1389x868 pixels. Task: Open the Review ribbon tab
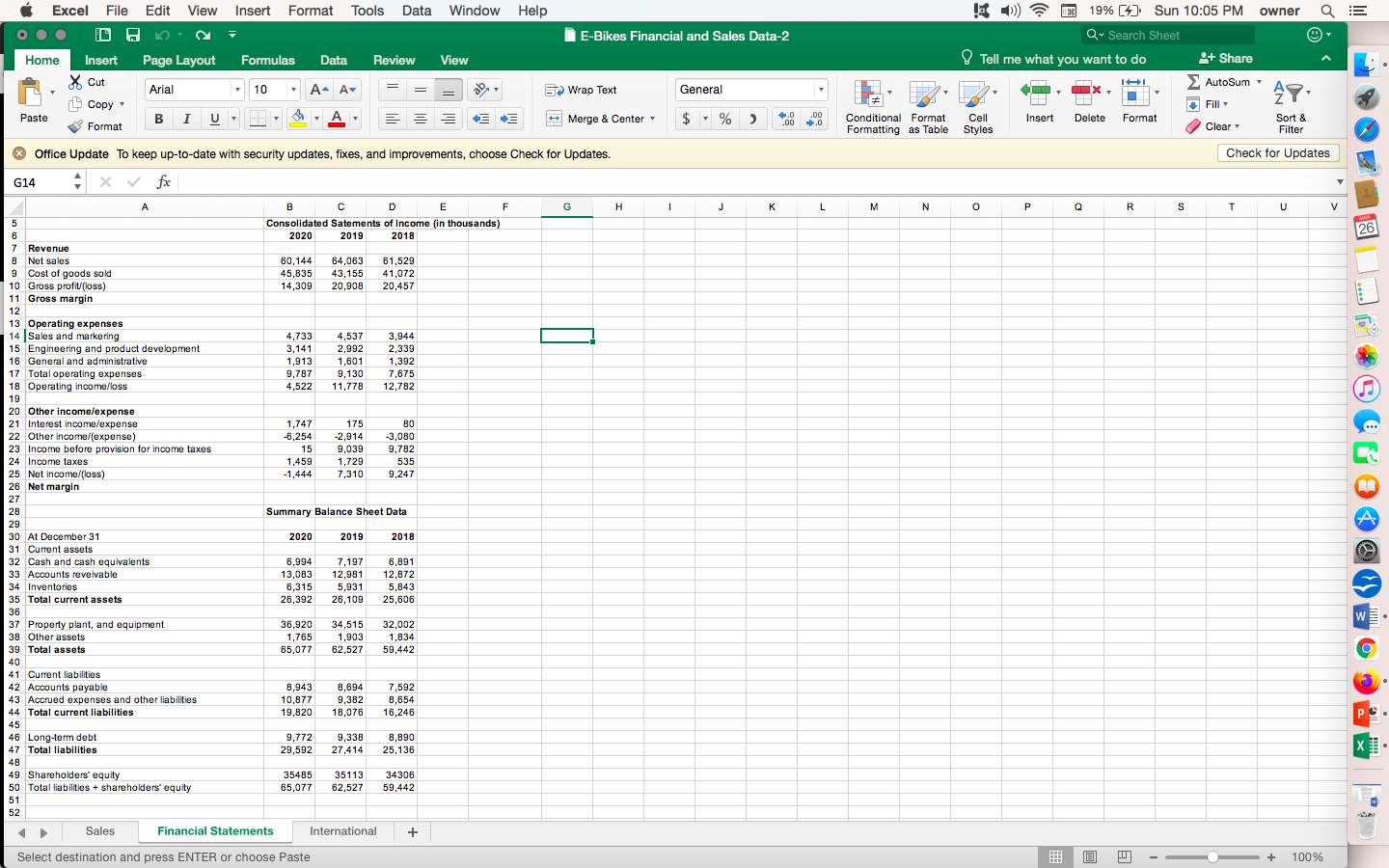(x=395, y=60)
